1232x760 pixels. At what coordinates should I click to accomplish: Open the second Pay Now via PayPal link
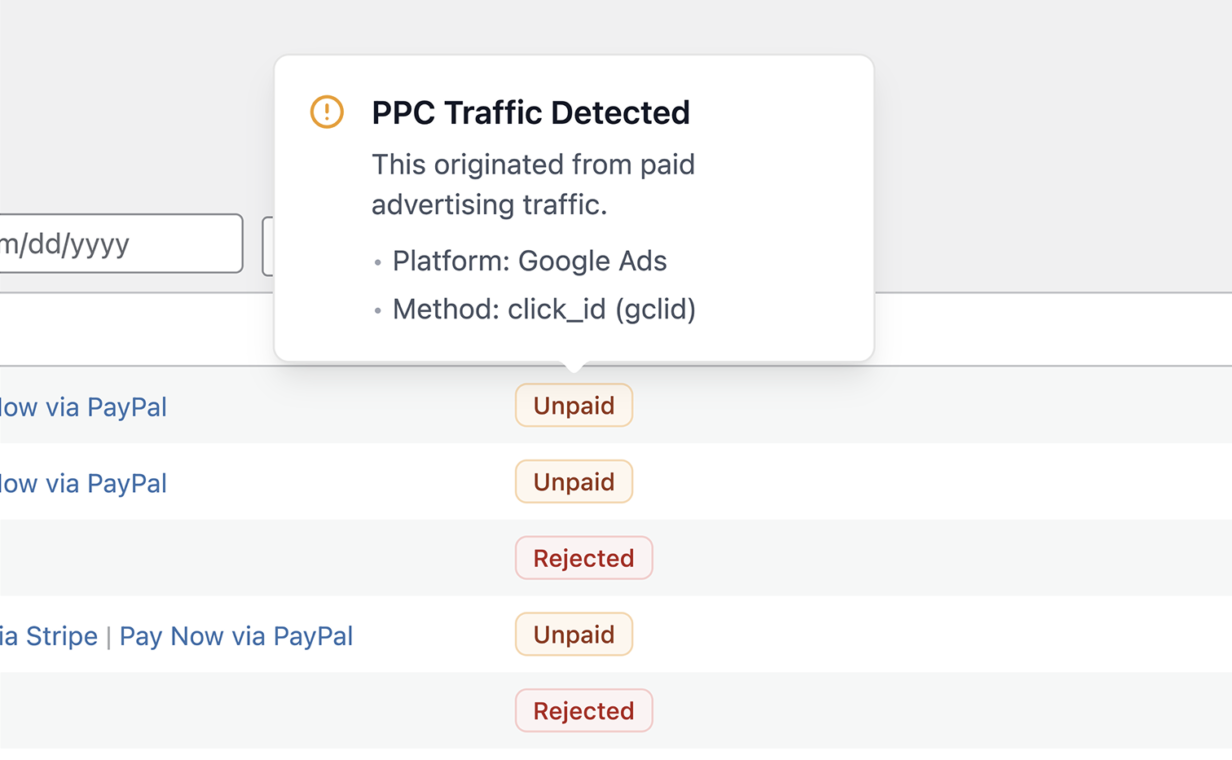click(83, 483)
